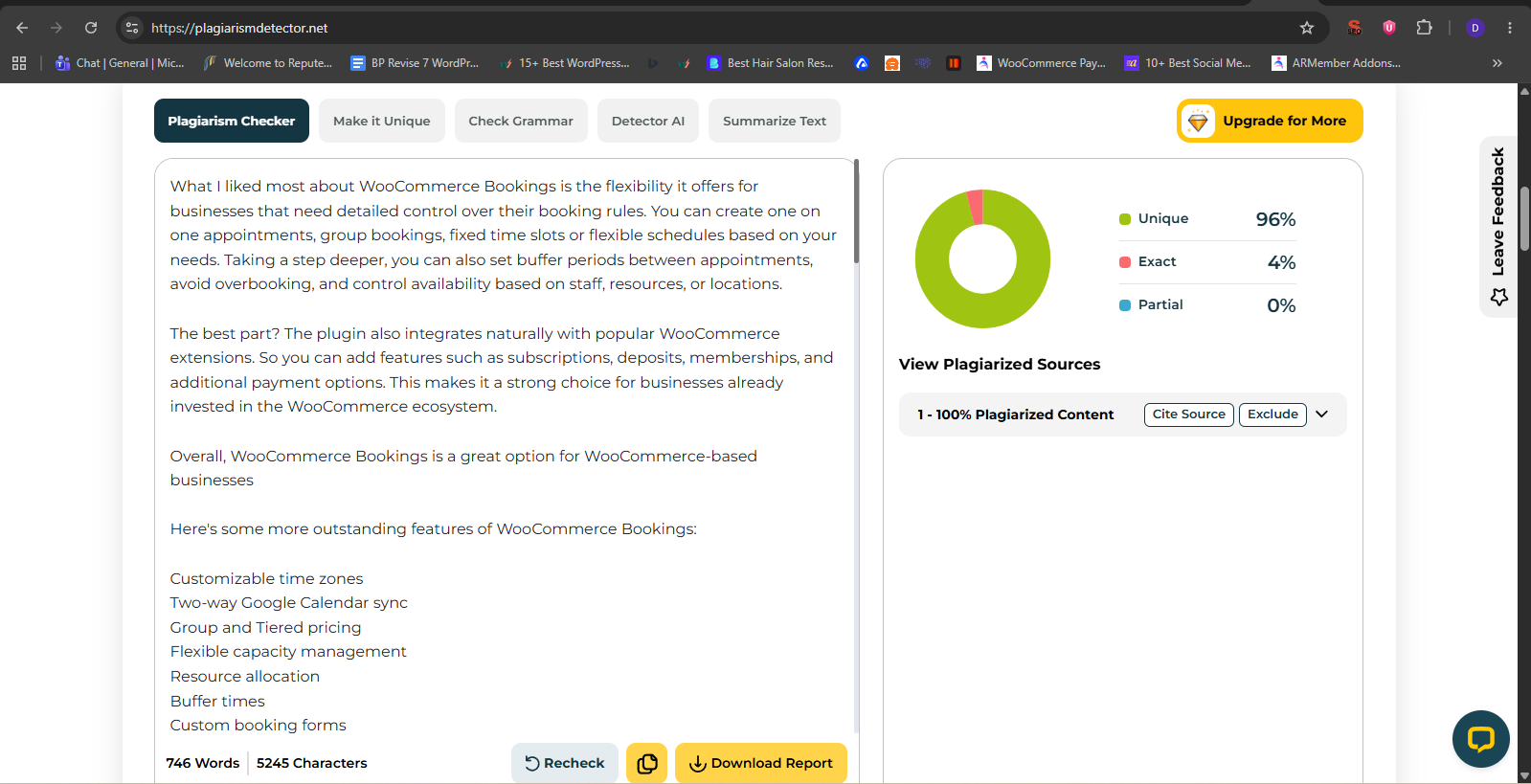Switch to Make it Unique tab
Viewport: 1531px width, 784px height.
coord(382,121)
